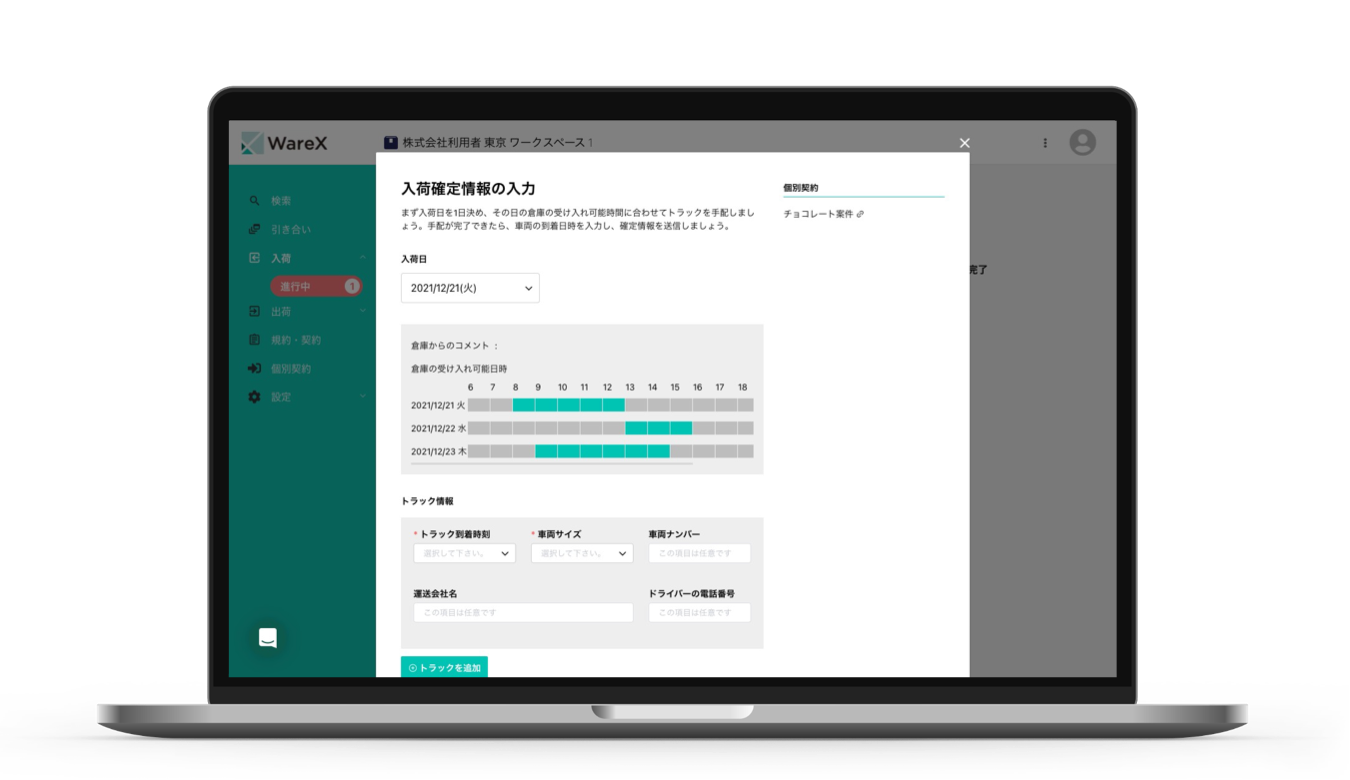
Task: Open the 入荷日 date dropdown
Action: (470, 288)
